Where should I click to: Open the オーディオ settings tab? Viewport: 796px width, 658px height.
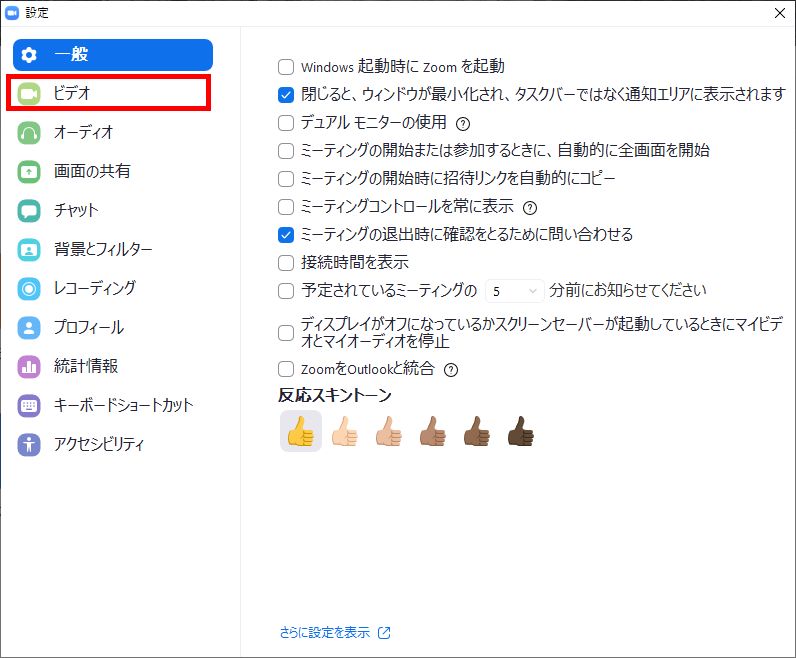click(x=113, y=133)
